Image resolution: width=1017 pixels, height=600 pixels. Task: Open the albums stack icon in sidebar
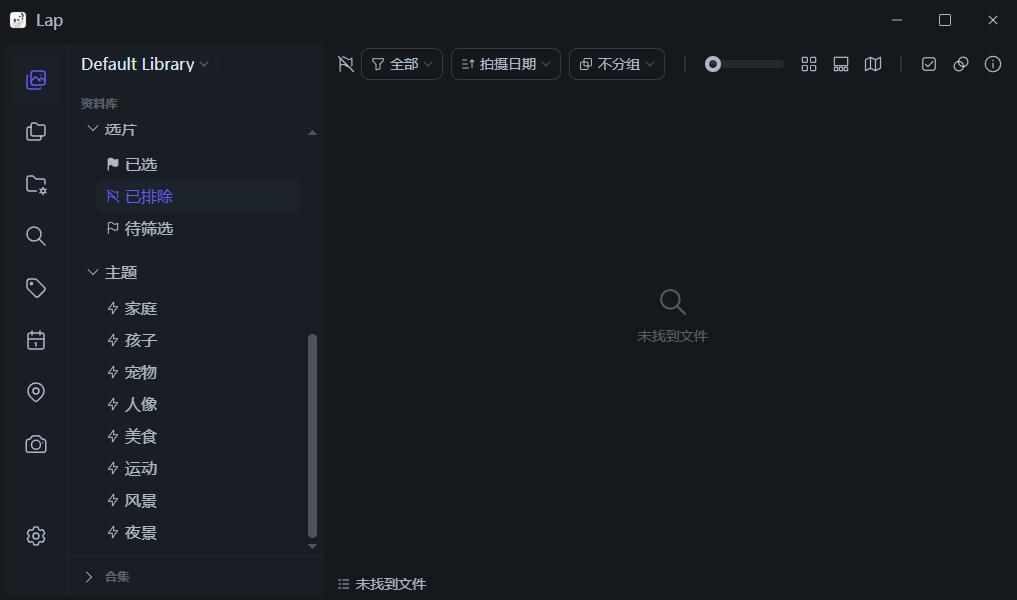[36, 132]
